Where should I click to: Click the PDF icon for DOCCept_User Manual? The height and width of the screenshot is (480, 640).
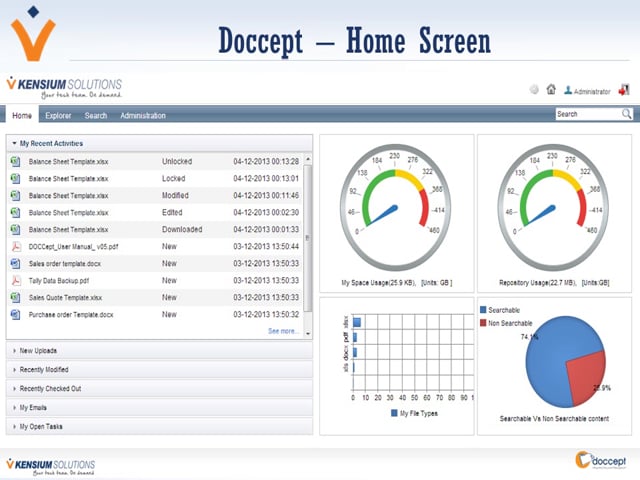(16, 245)
